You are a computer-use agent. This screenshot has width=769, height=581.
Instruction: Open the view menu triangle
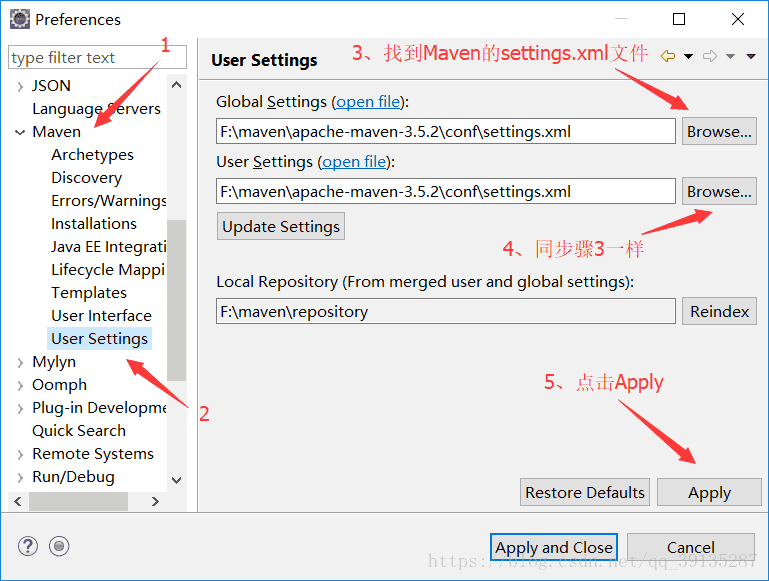[x=751, y=56]
